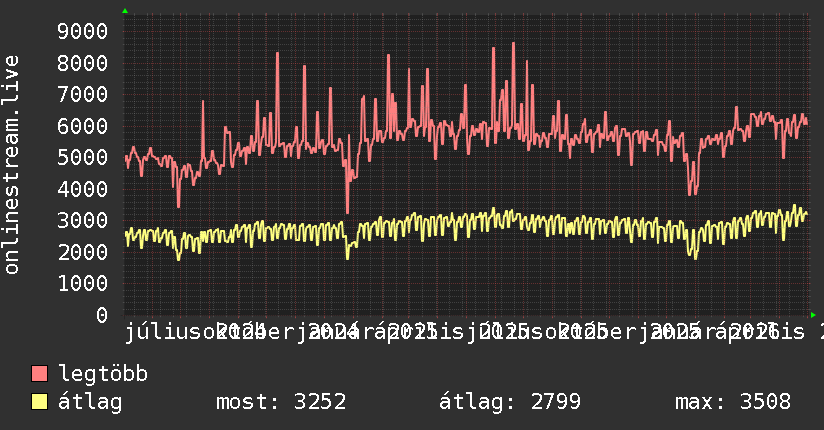Click the 3000 y-axis label
The height and width of the screenshot is (430, 824).
[x=83, y=220]
